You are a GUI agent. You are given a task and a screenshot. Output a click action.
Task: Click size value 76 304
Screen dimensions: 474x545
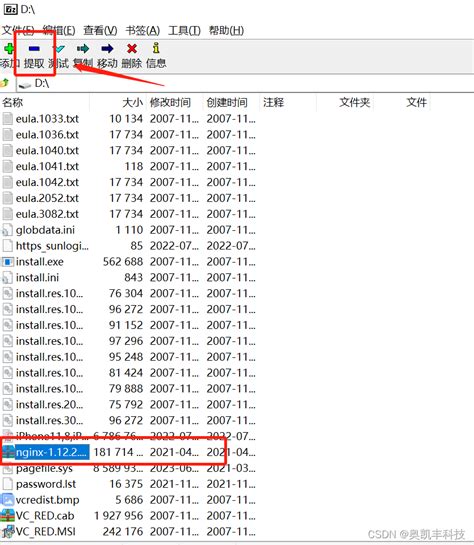pos(126,293)
